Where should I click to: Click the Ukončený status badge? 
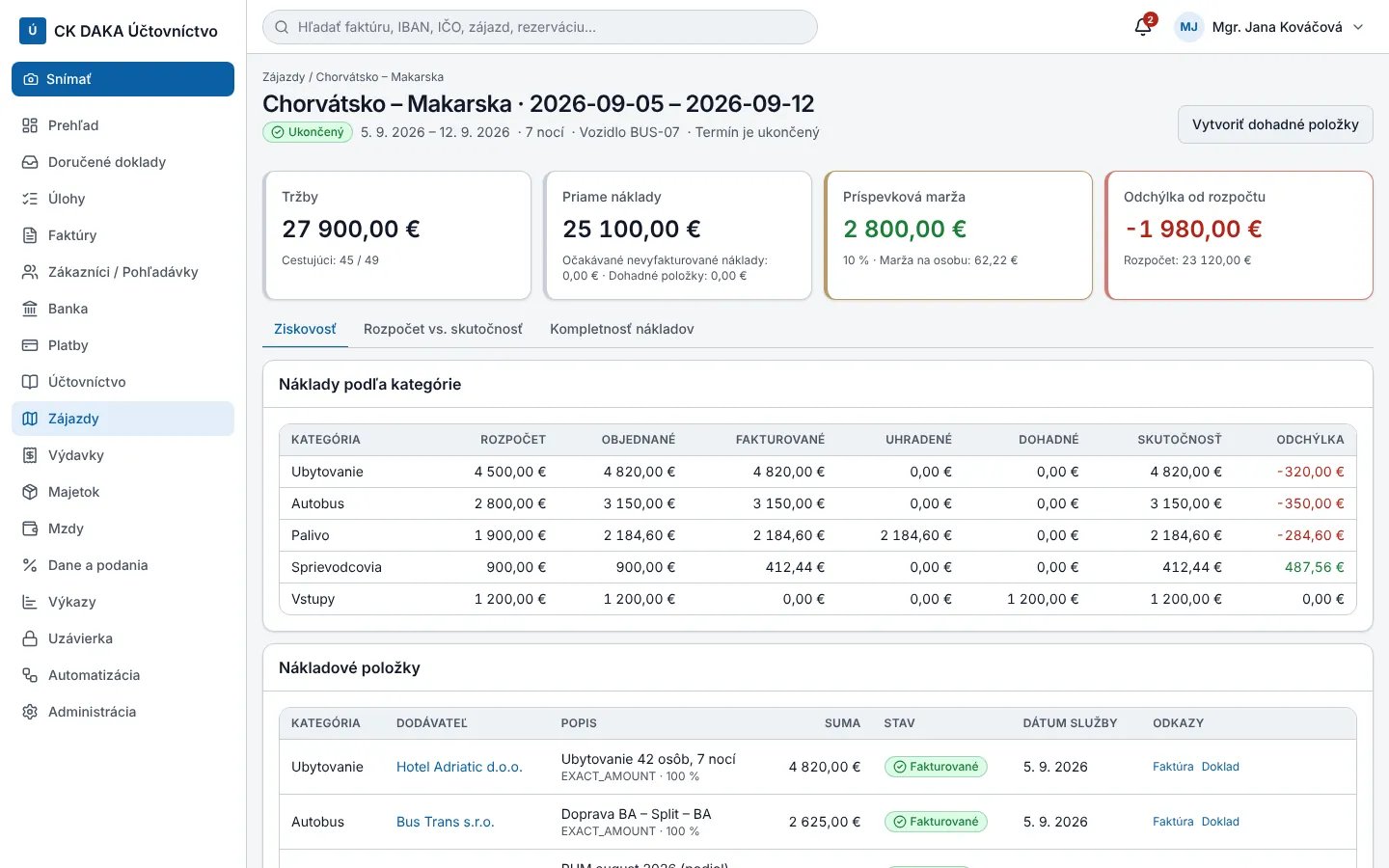pyautogui.click(x=308, y=132)
